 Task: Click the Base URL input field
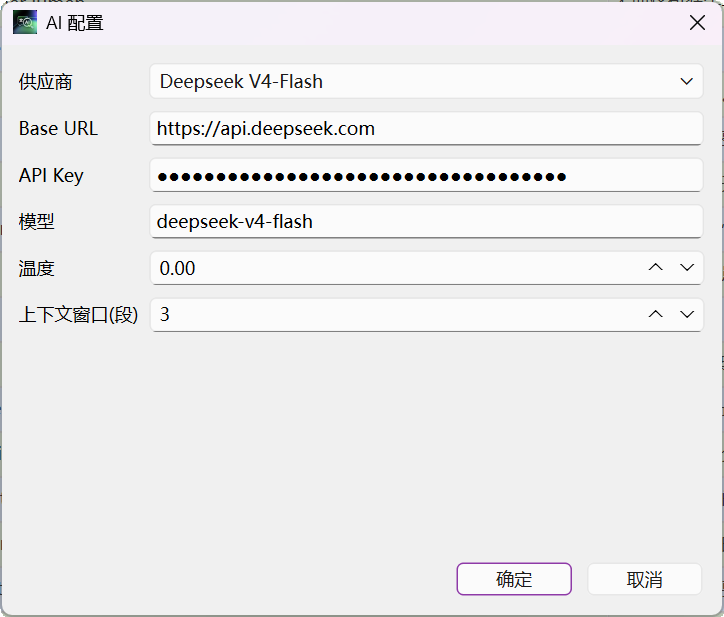pos(426,128)
